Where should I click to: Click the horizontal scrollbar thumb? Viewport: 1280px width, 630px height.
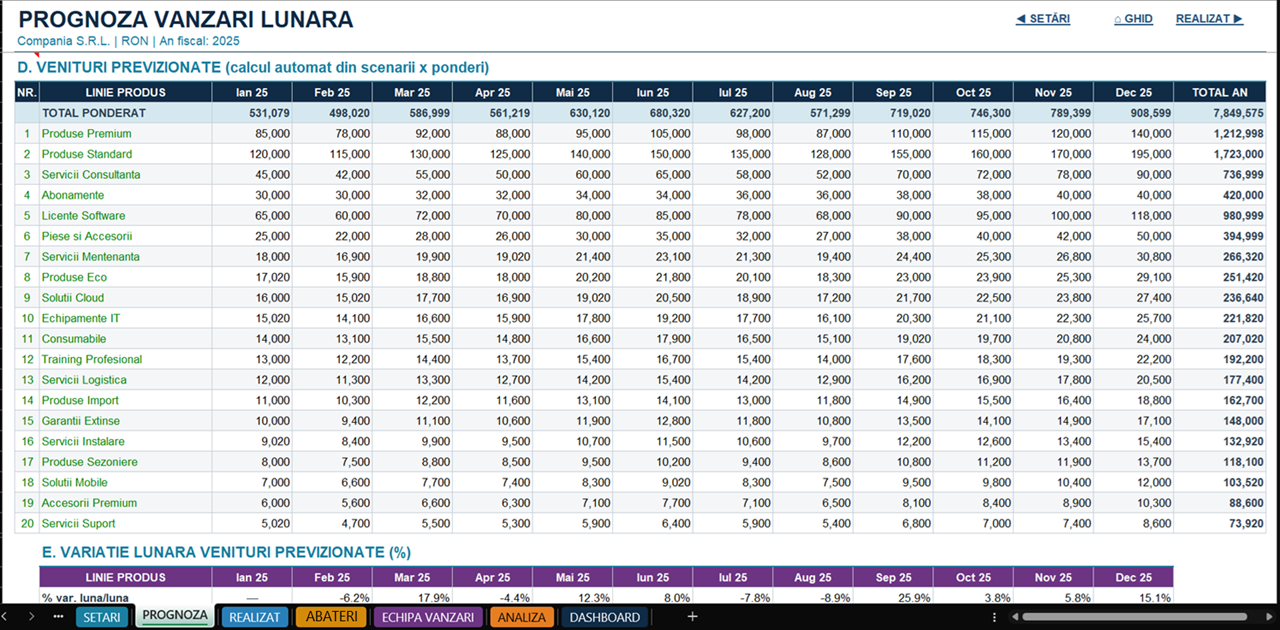(x=1134, y=617)
